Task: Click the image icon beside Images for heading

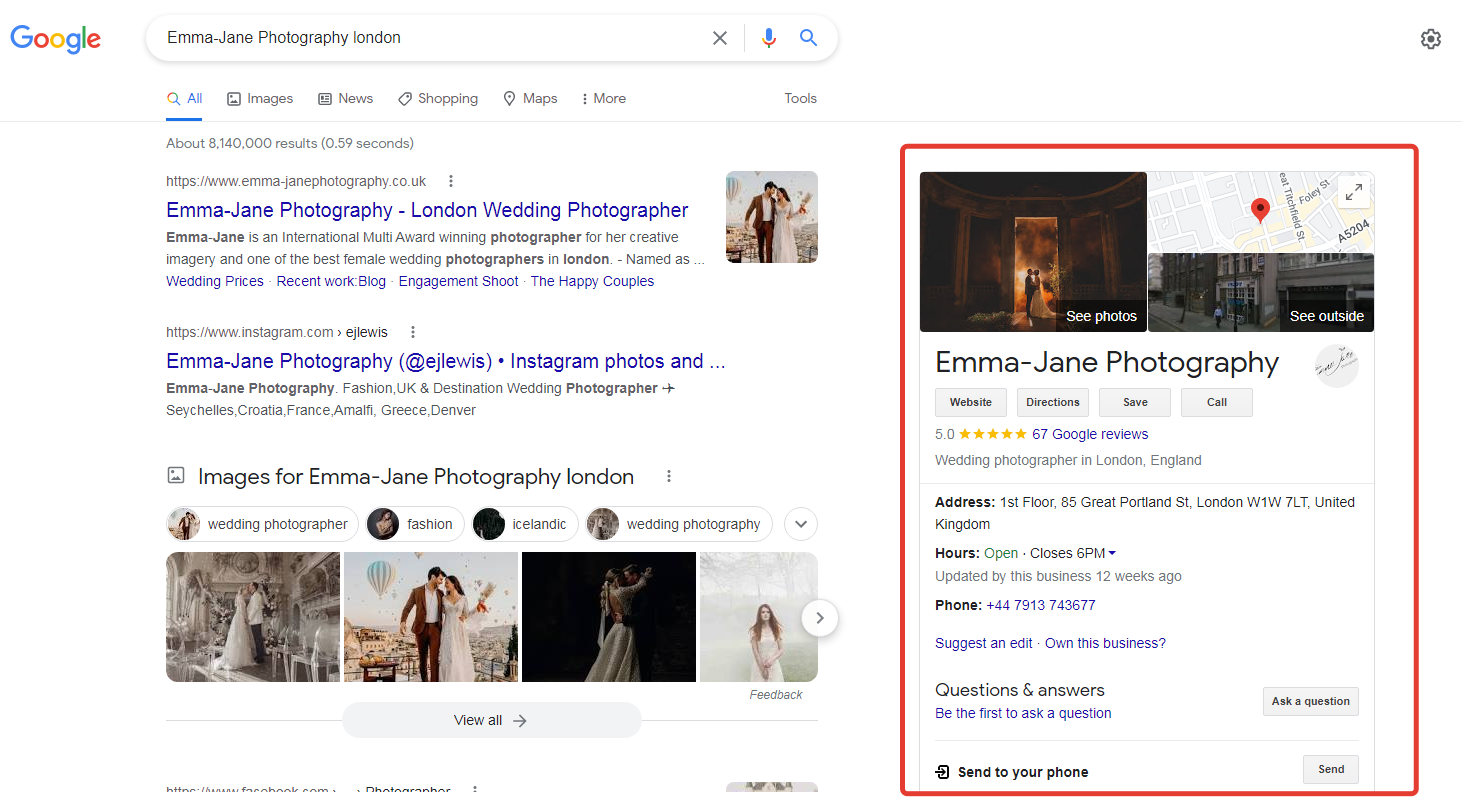Action: (x=176, y=476)
